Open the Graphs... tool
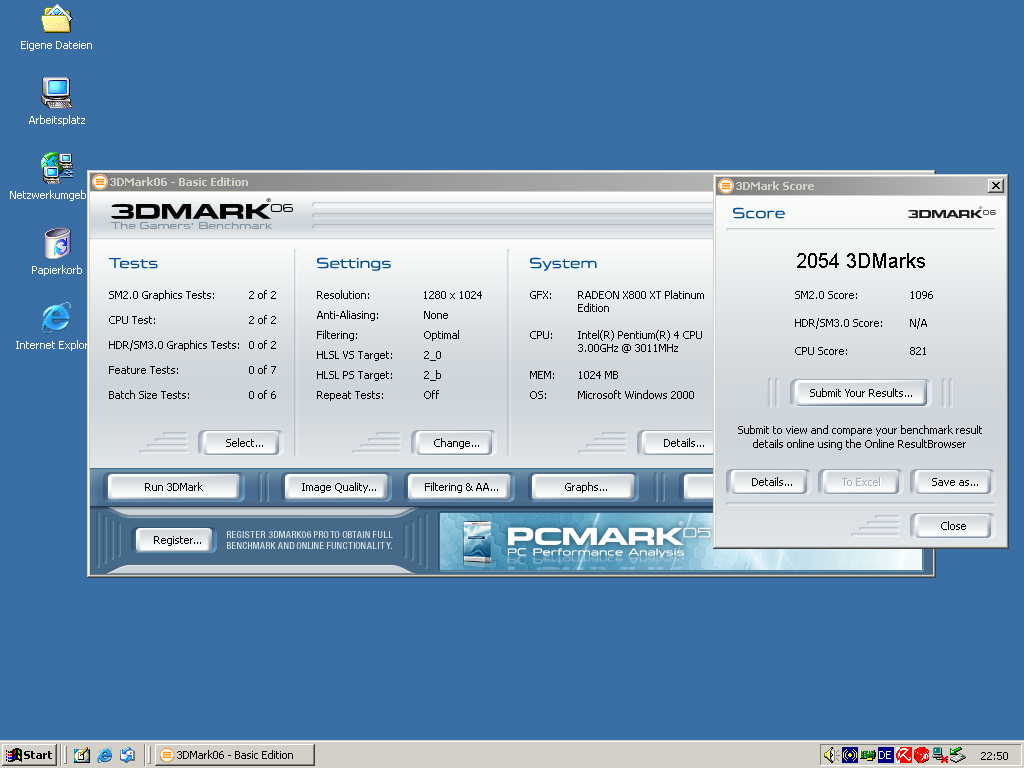 [x=584, y=487]
